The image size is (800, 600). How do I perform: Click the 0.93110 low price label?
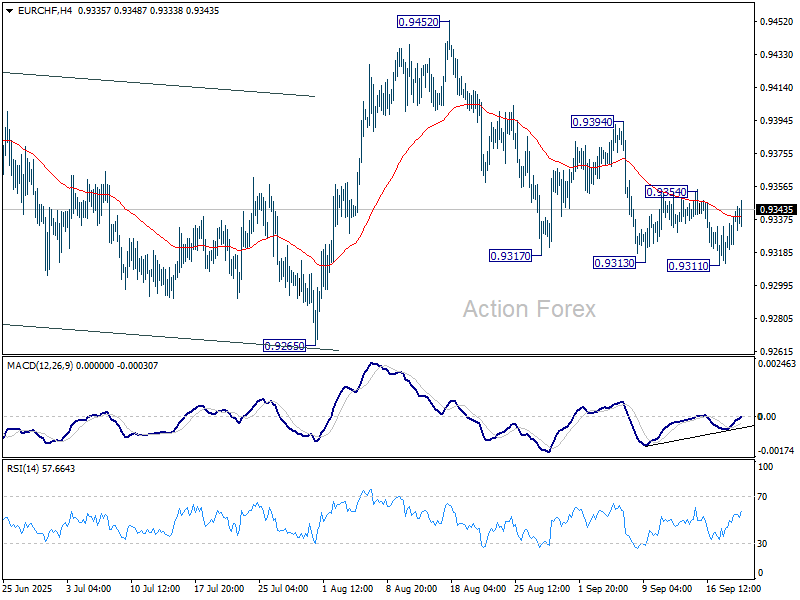pyautogui.click(x=688, y=266)
